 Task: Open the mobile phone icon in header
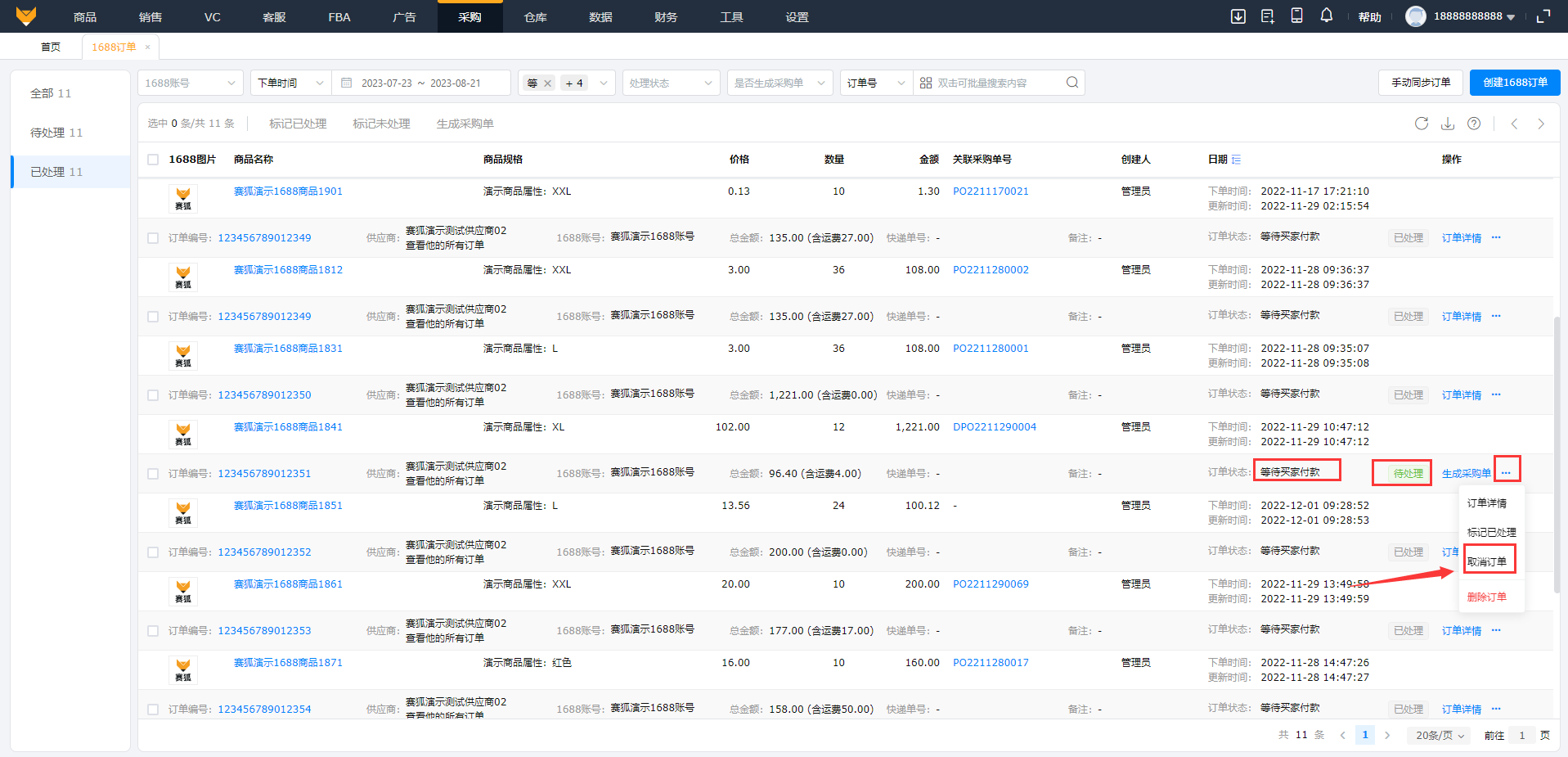point(1296,16)
